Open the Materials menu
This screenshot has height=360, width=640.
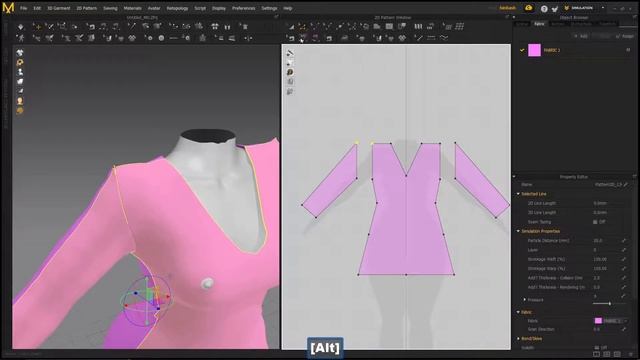click(133, 8)
